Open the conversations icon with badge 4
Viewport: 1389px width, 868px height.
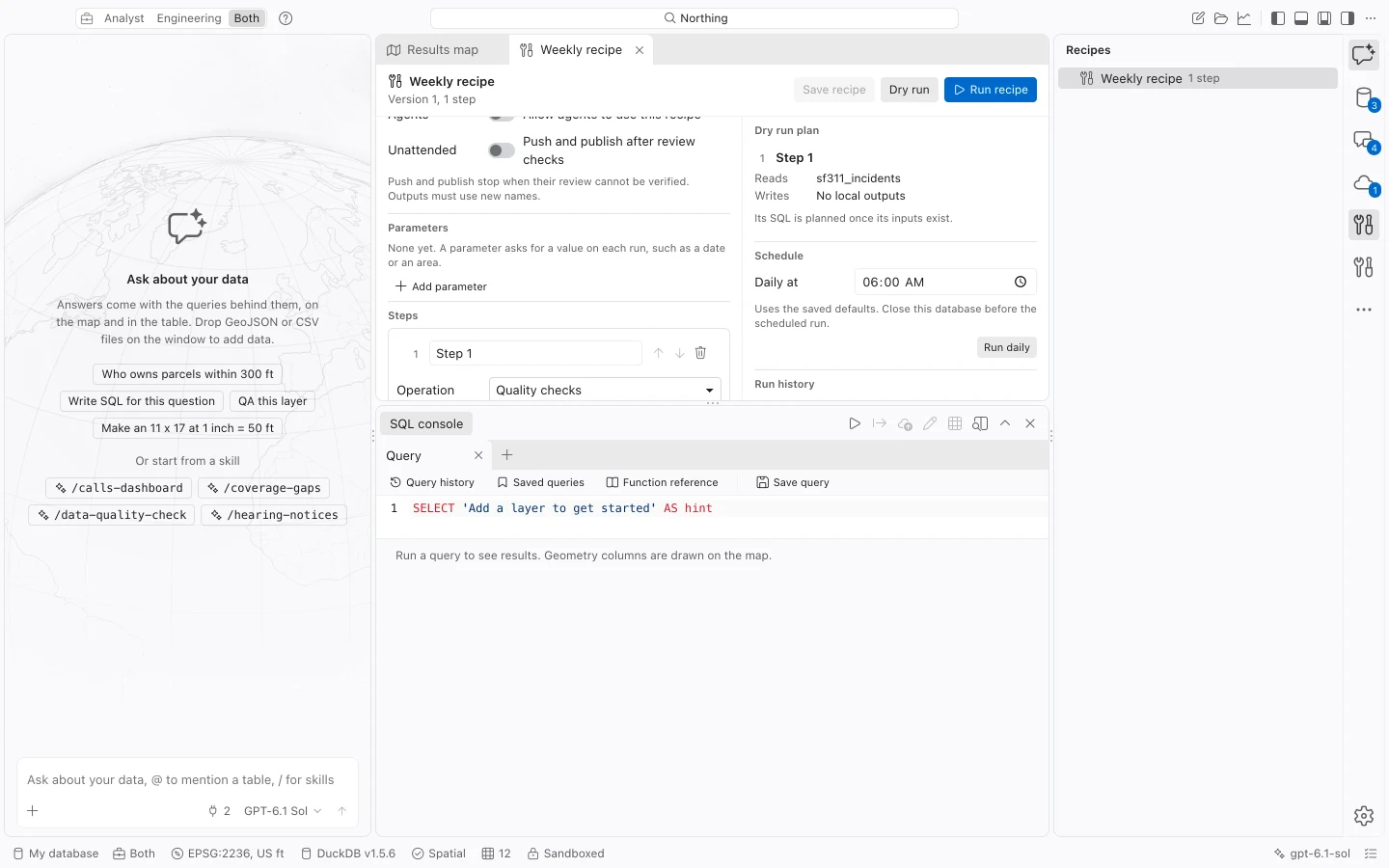point(1363,140)
